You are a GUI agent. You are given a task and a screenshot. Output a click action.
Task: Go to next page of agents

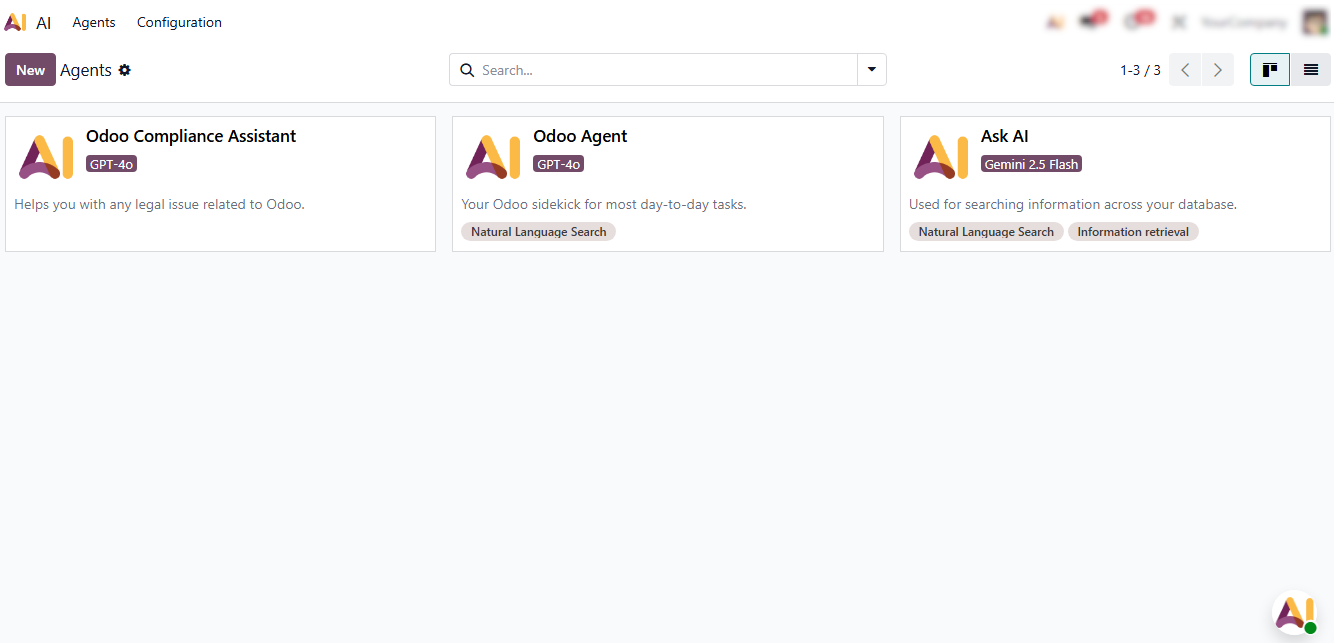click(1217, 70)
